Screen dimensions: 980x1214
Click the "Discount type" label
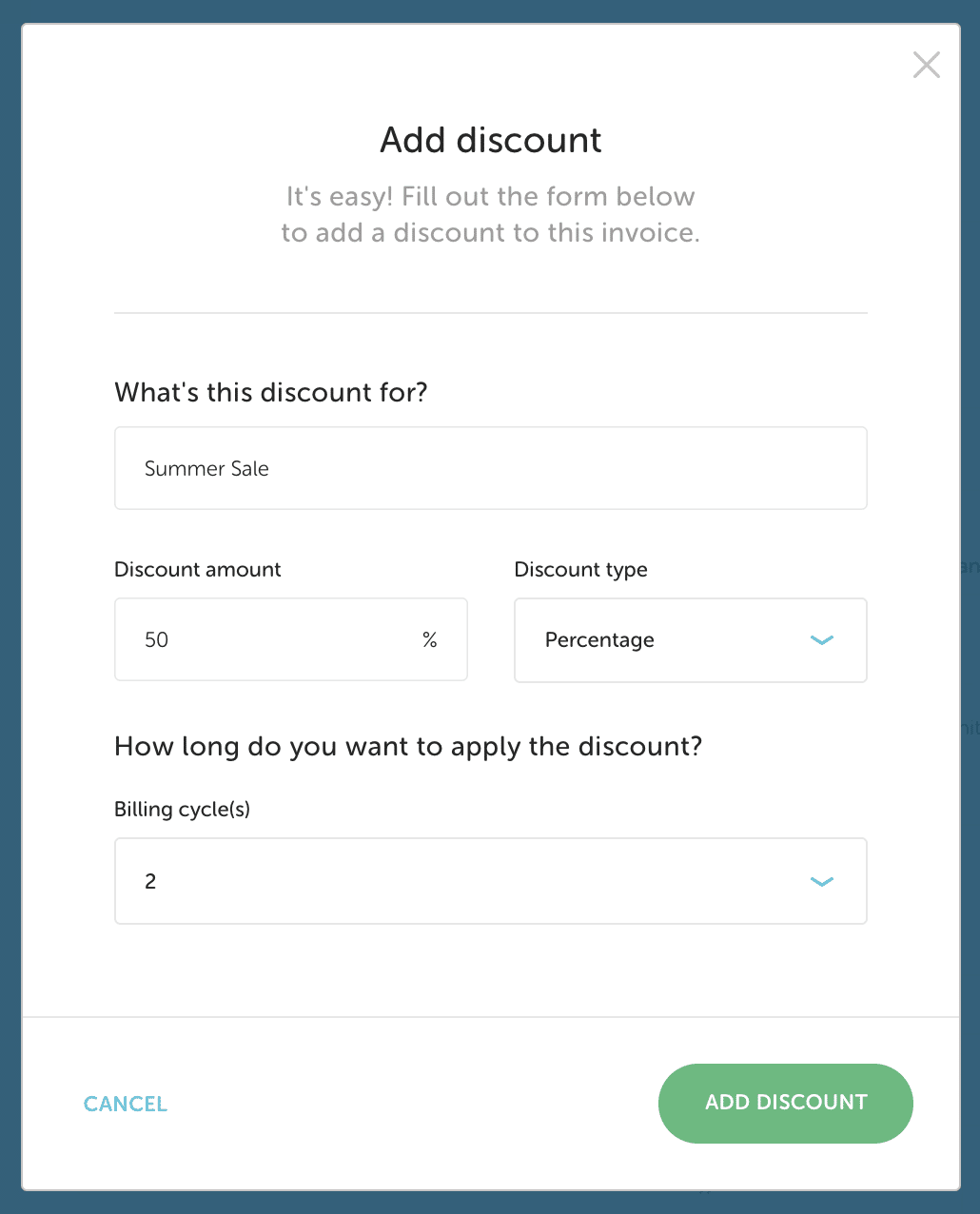point(580,569)
